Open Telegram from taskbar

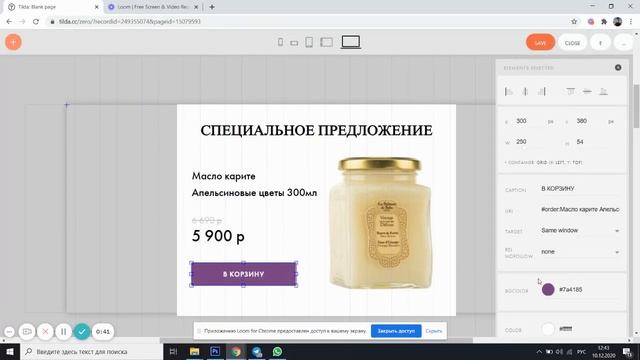257,351
